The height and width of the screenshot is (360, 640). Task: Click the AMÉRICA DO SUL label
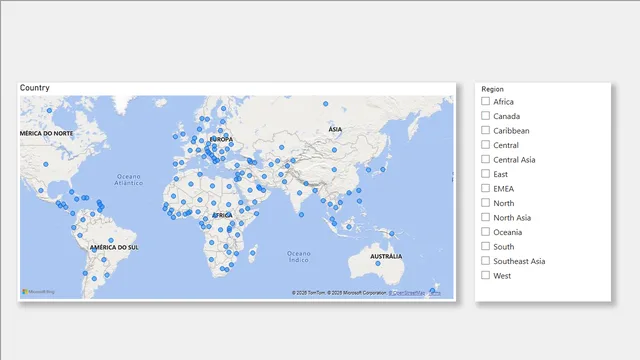(x=114, y=247)
